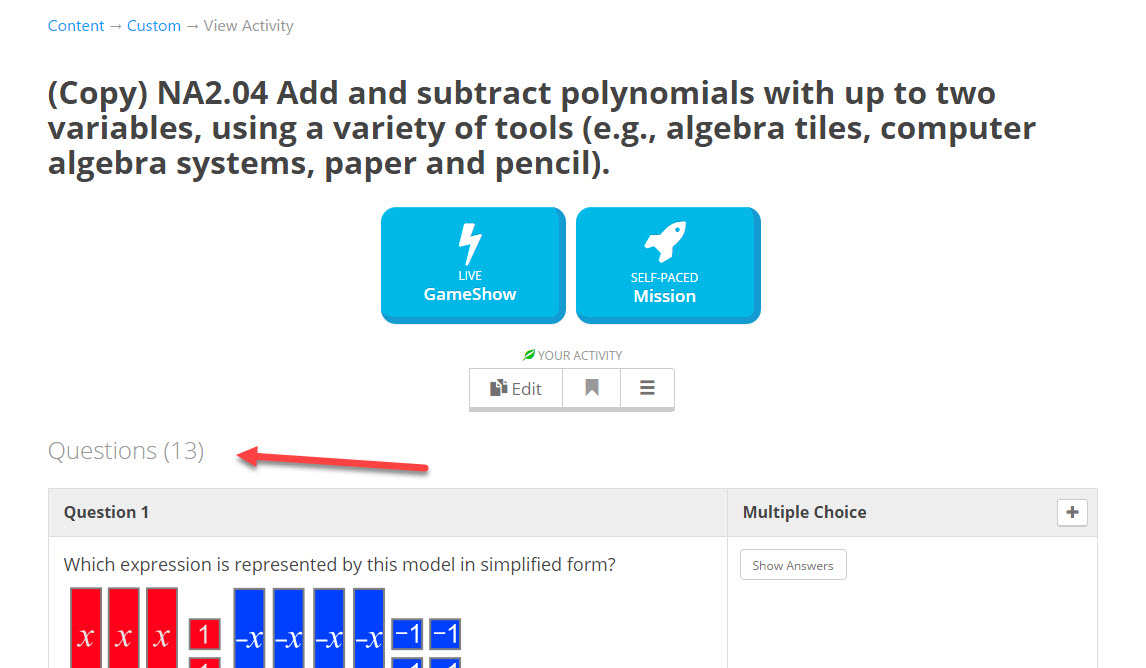Click the Question 1 header
Viewport: 1146px width, 668px height.
[x=107, y=512]
